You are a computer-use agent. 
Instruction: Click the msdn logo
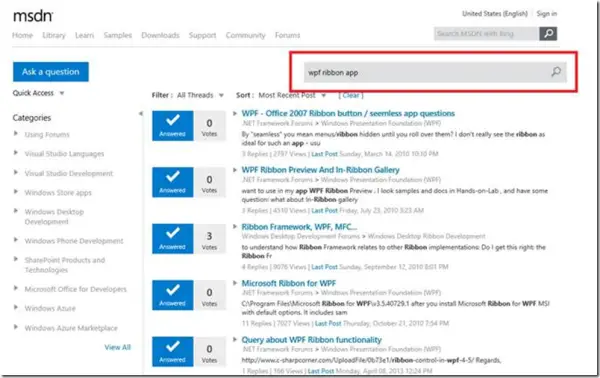click(33, 16)
